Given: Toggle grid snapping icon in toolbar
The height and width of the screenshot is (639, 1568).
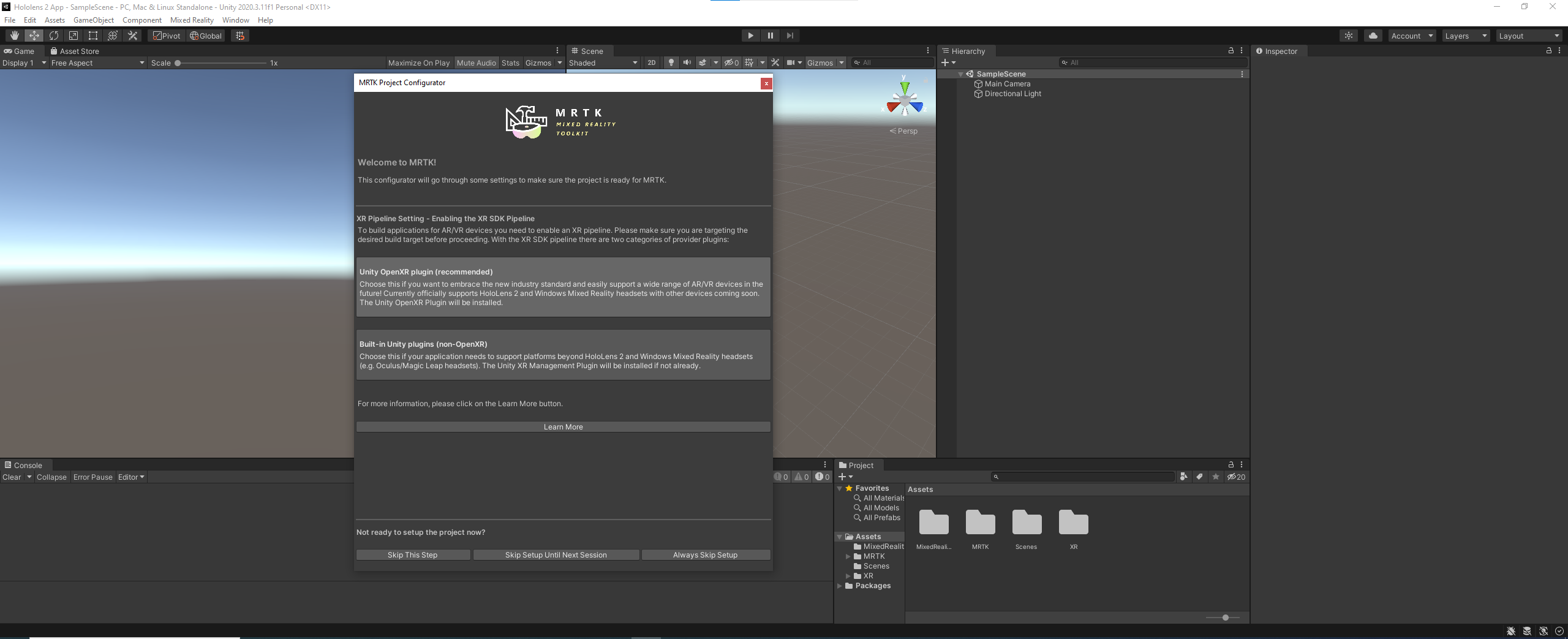Looking at the screenshot, I should (240, 36).
